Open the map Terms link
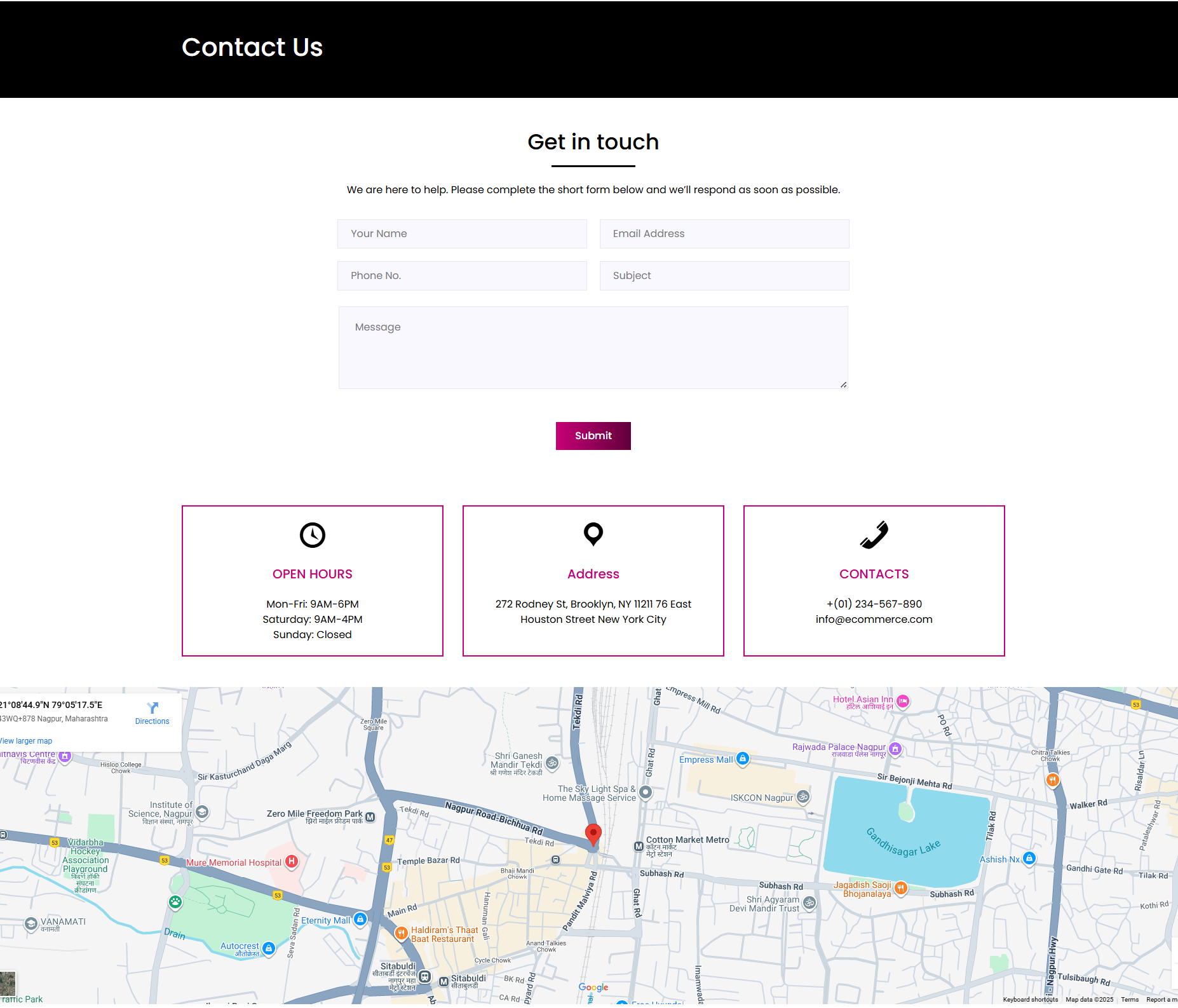1178x1008 pixels. pos(1129,1000)
